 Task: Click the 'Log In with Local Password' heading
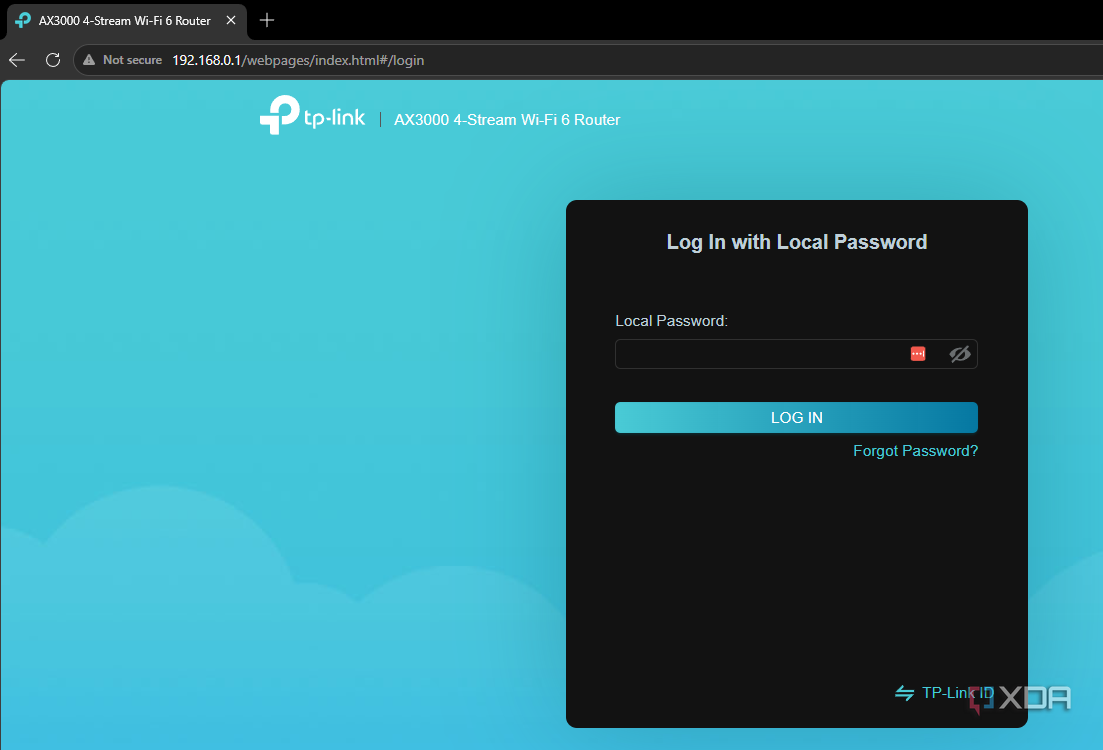pyautogui.click(x=797, y=242)
